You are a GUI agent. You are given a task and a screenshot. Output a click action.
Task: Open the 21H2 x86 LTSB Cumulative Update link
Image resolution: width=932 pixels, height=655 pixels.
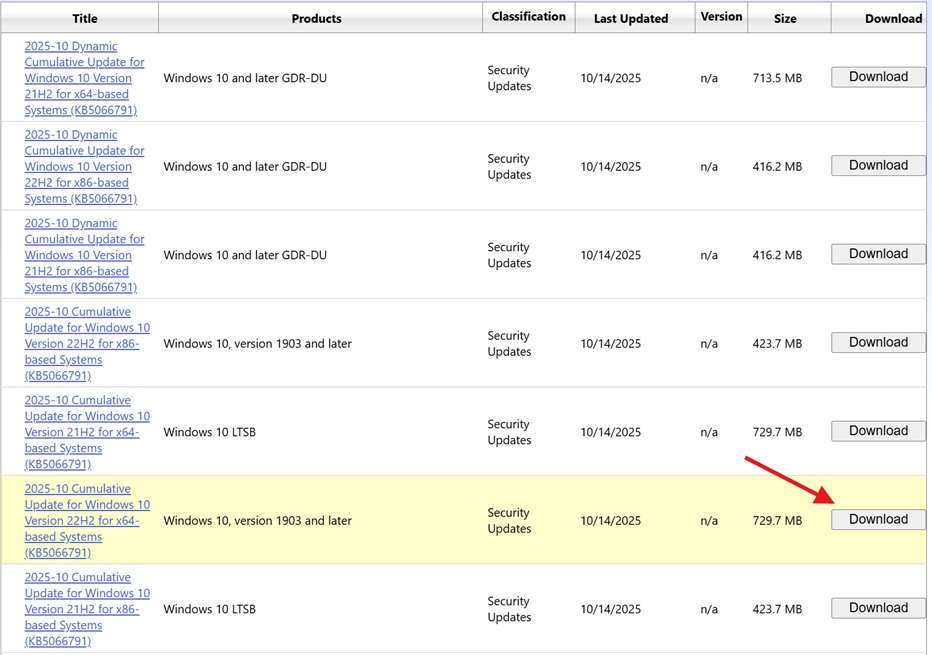click(x=87, y=609)
